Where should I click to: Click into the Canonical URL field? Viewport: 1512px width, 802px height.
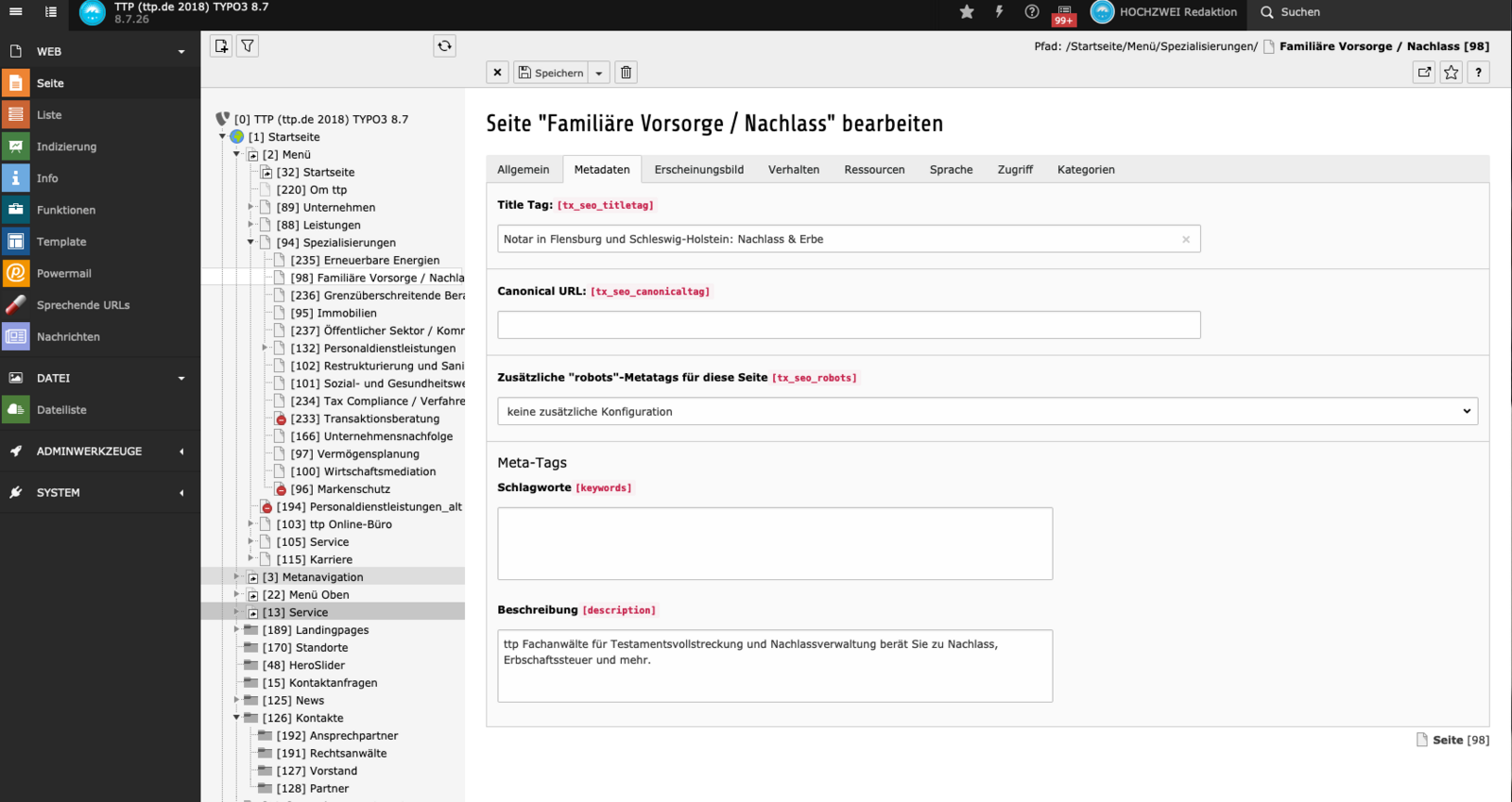pyautogui.click(x=849, y=325)
